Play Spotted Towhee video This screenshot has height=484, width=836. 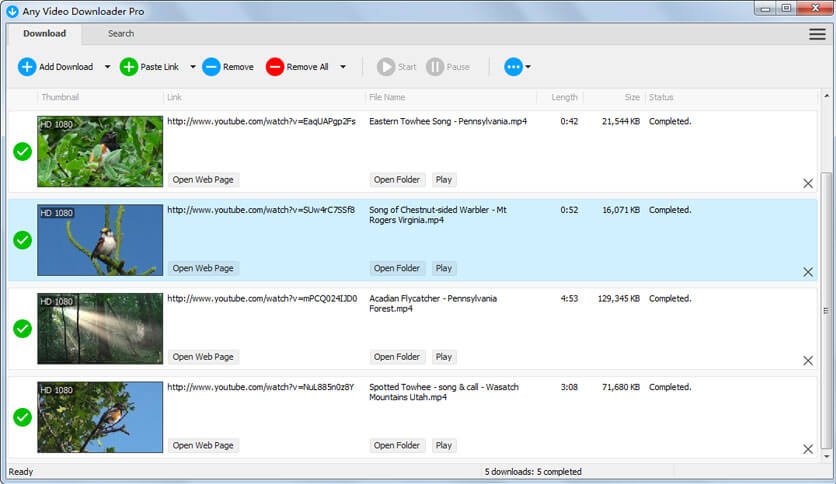point(444,445)
